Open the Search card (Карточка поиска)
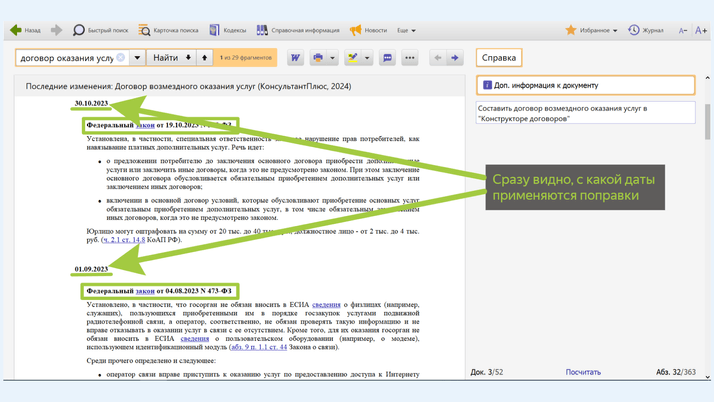Image resolution: width=714 pixels, height=402 pixels. [167, 31]
